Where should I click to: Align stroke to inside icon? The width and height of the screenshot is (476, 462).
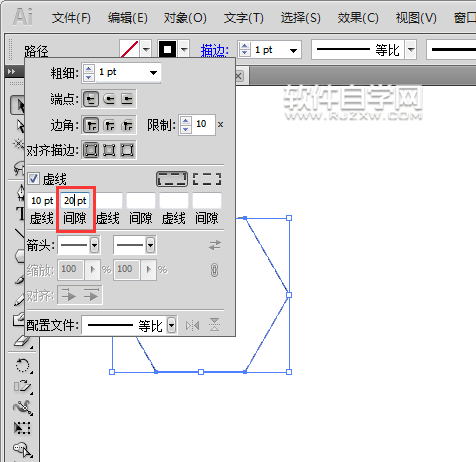point(109,150)
